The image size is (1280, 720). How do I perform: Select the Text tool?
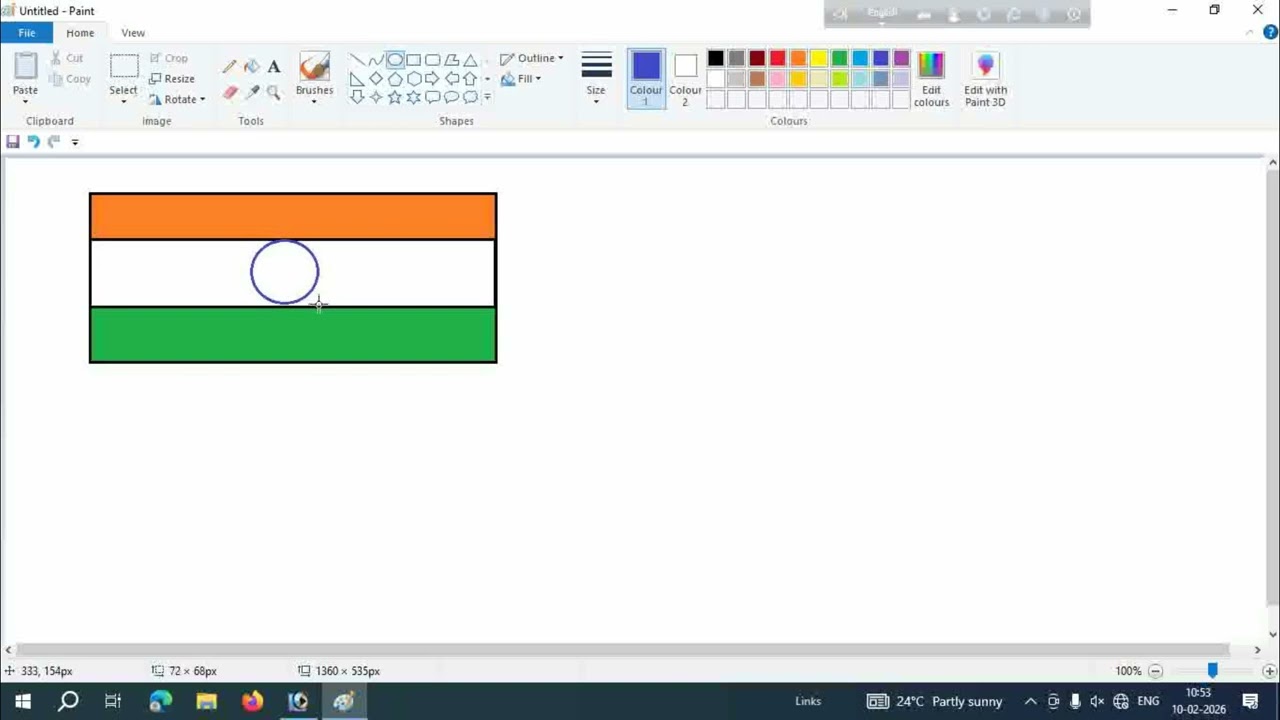point(273,67)
